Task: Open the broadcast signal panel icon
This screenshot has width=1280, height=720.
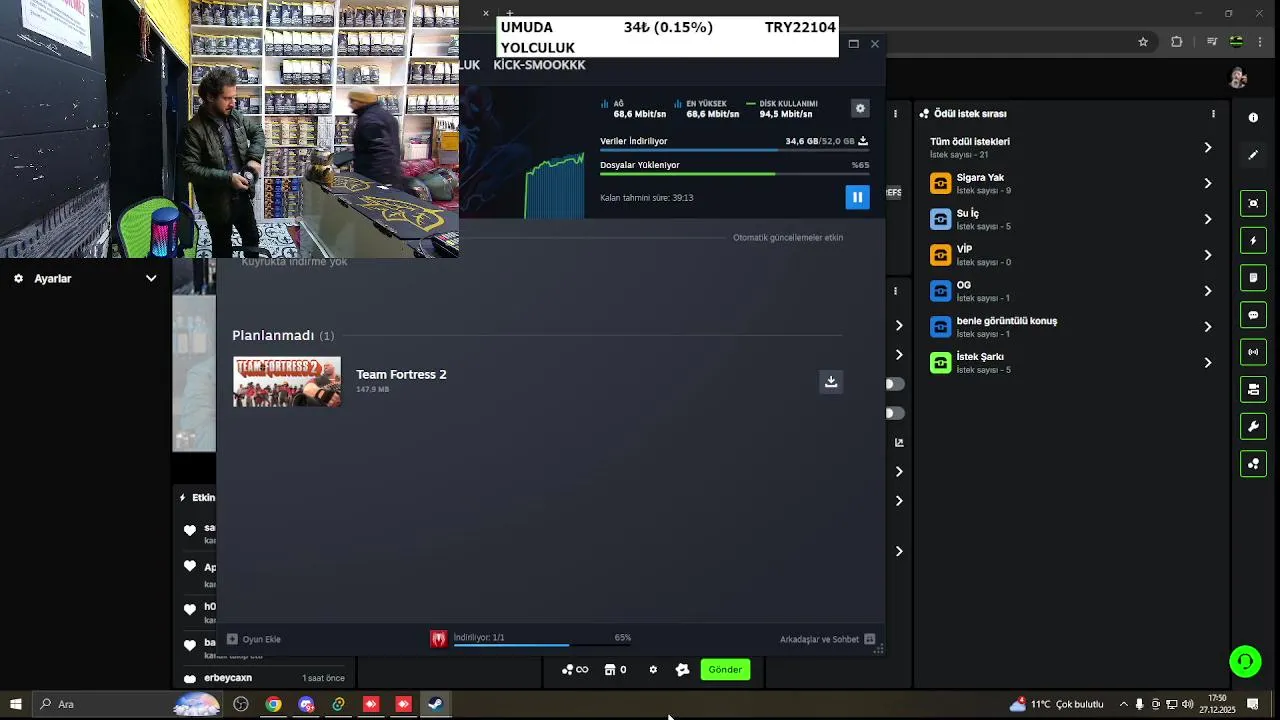Action: [1253, 352]
